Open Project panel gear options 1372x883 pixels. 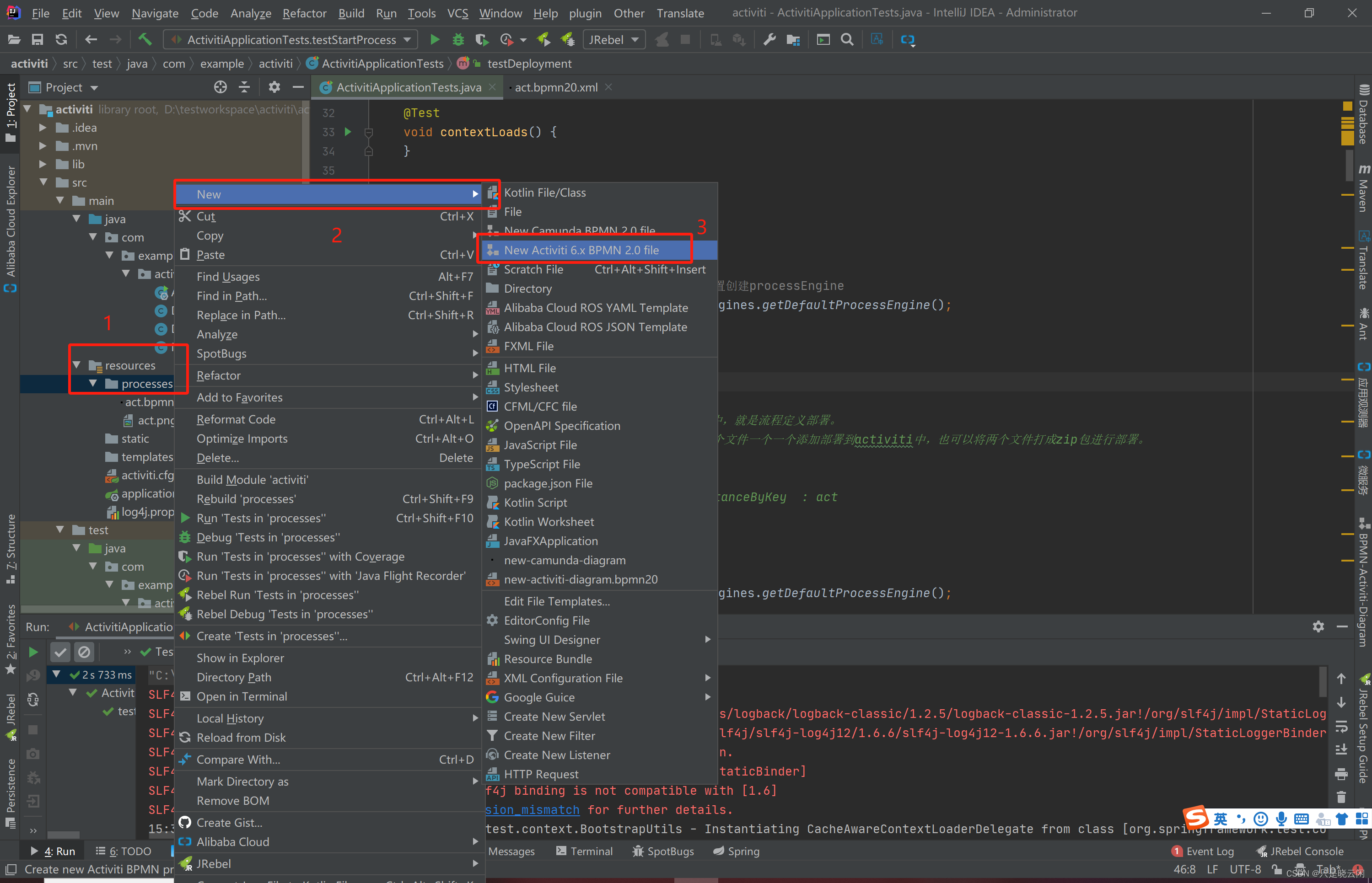tap(274, 87)
